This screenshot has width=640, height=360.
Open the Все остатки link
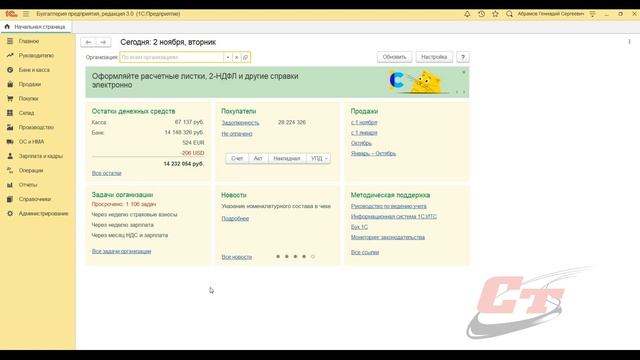tap(107, 173)
